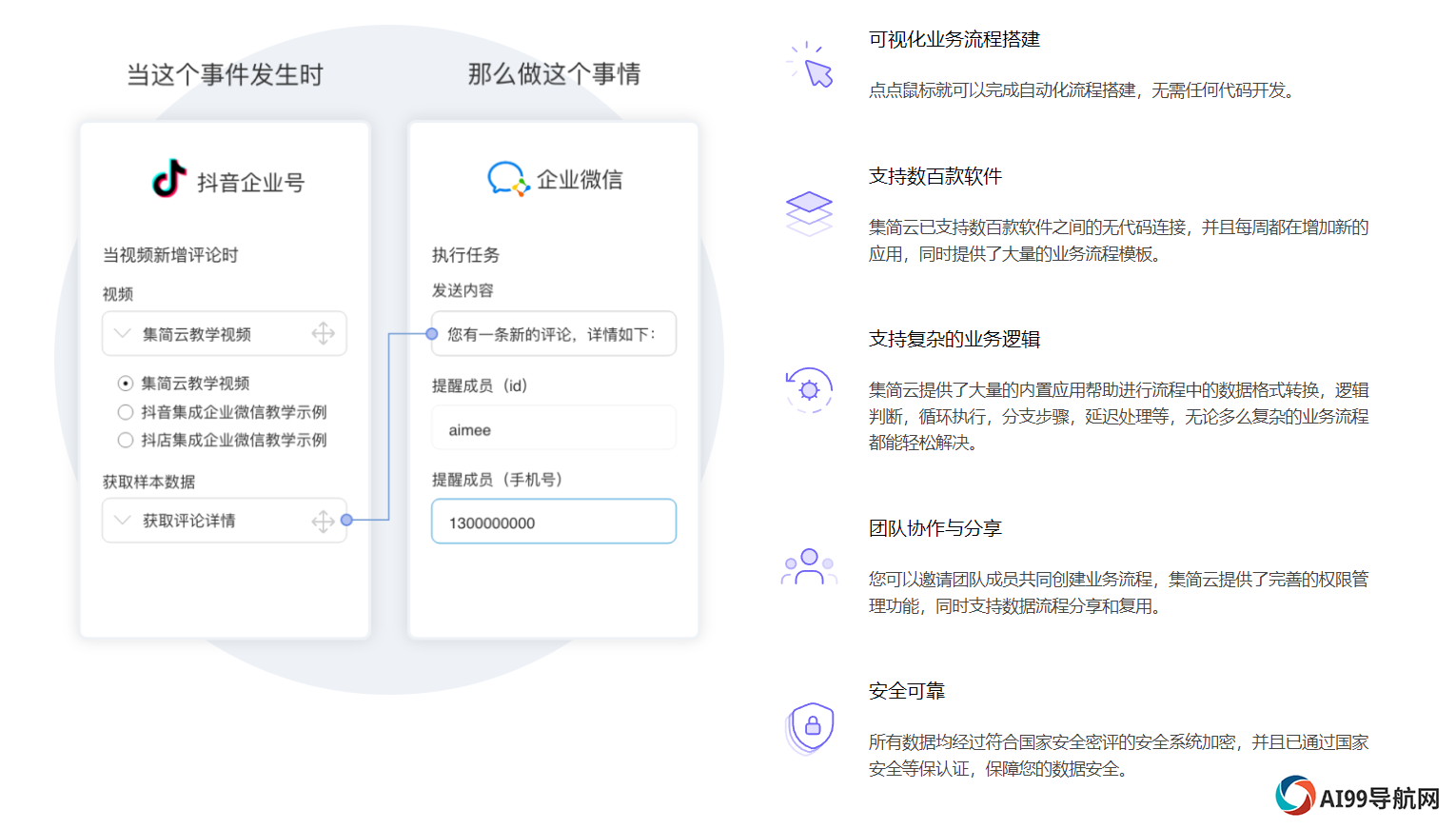Image resolution: width=1456 pixels, height=829 pixels.
Task: Click the AI99导航网 watermark text
Action: point(1380,798)
